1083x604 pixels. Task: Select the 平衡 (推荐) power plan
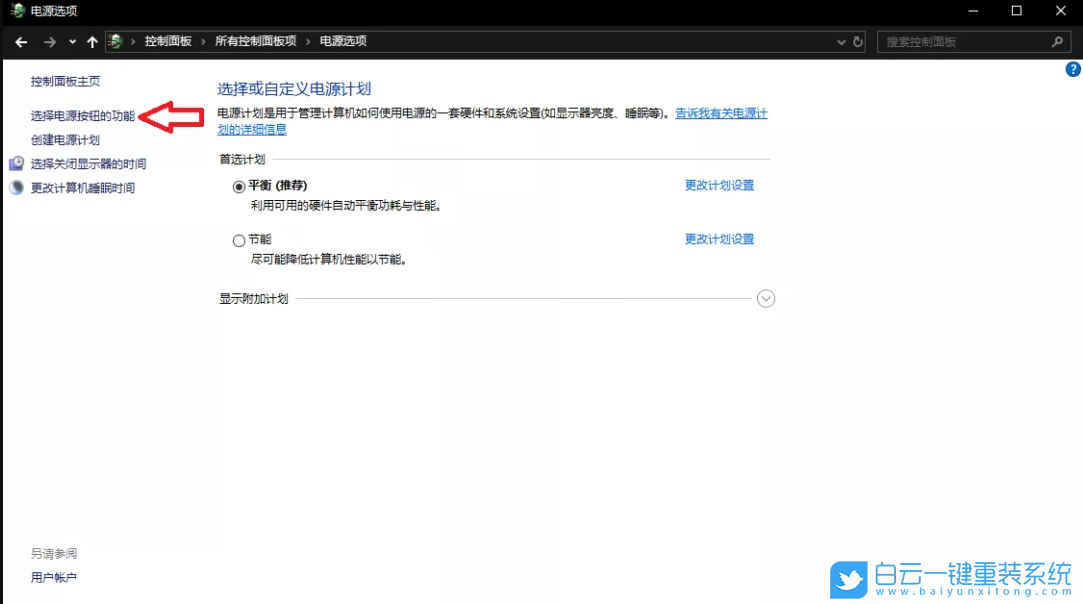point(238,187)
